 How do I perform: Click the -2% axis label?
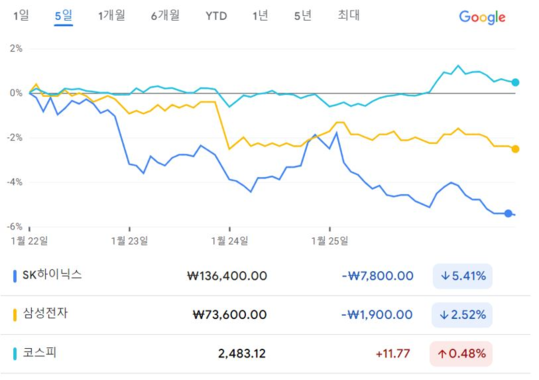(x=15, y=138)
